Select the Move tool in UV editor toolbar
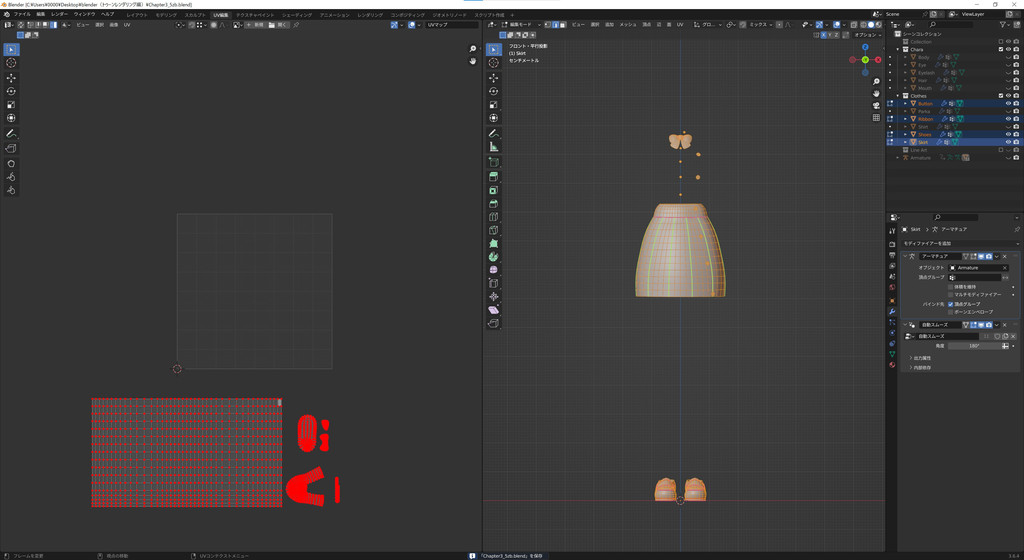Image resolution: width=1024 pixels, height=560 pixels. 11,77
